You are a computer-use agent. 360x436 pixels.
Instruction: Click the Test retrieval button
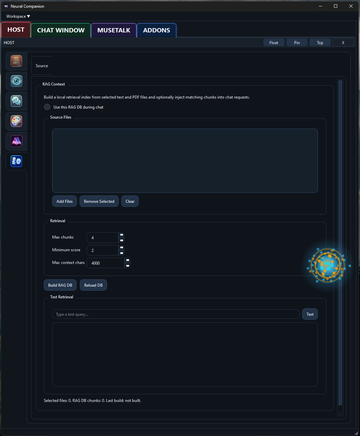click(x=310, y=314)
